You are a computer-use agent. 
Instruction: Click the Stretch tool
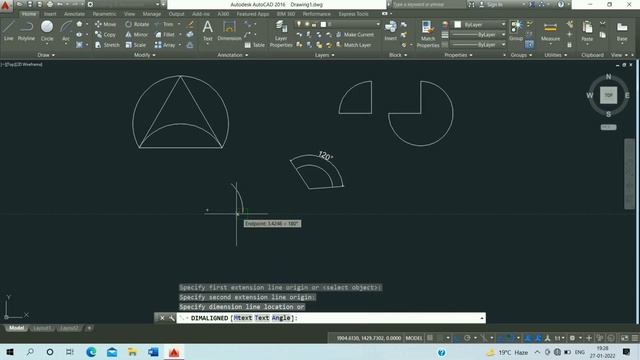(107, 45)
